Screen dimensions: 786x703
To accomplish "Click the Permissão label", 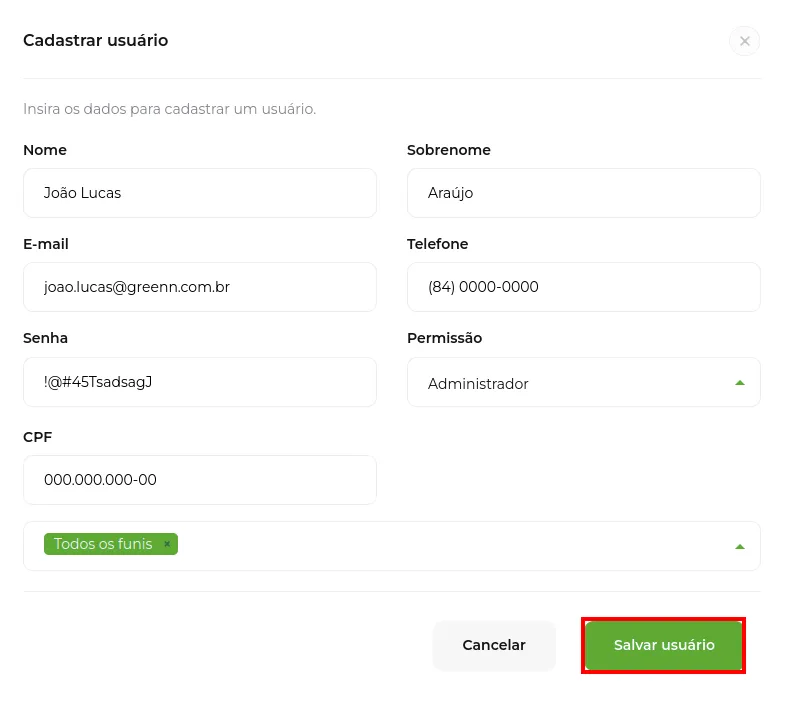I will [x=444, y=338].
